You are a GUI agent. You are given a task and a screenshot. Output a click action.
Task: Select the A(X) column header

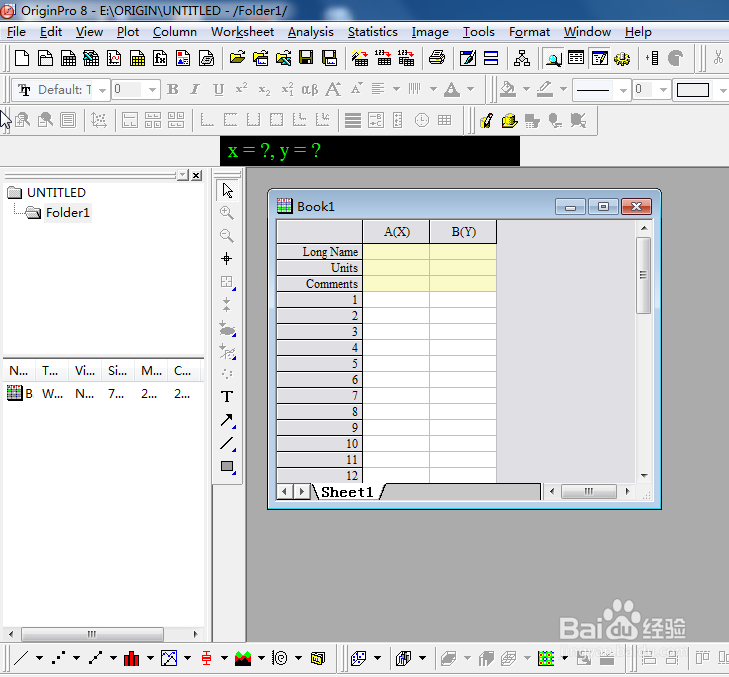(x=396, y=232)
